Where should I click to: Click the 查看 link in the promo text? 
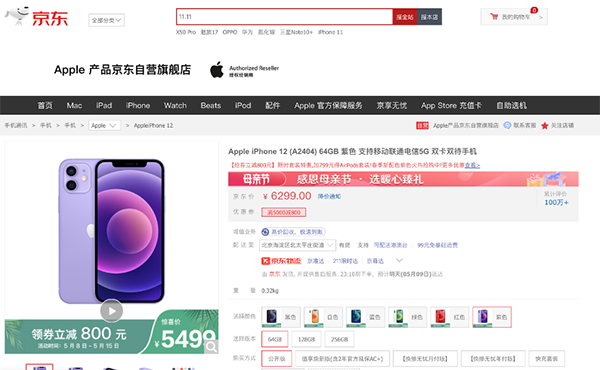point(472,165)
